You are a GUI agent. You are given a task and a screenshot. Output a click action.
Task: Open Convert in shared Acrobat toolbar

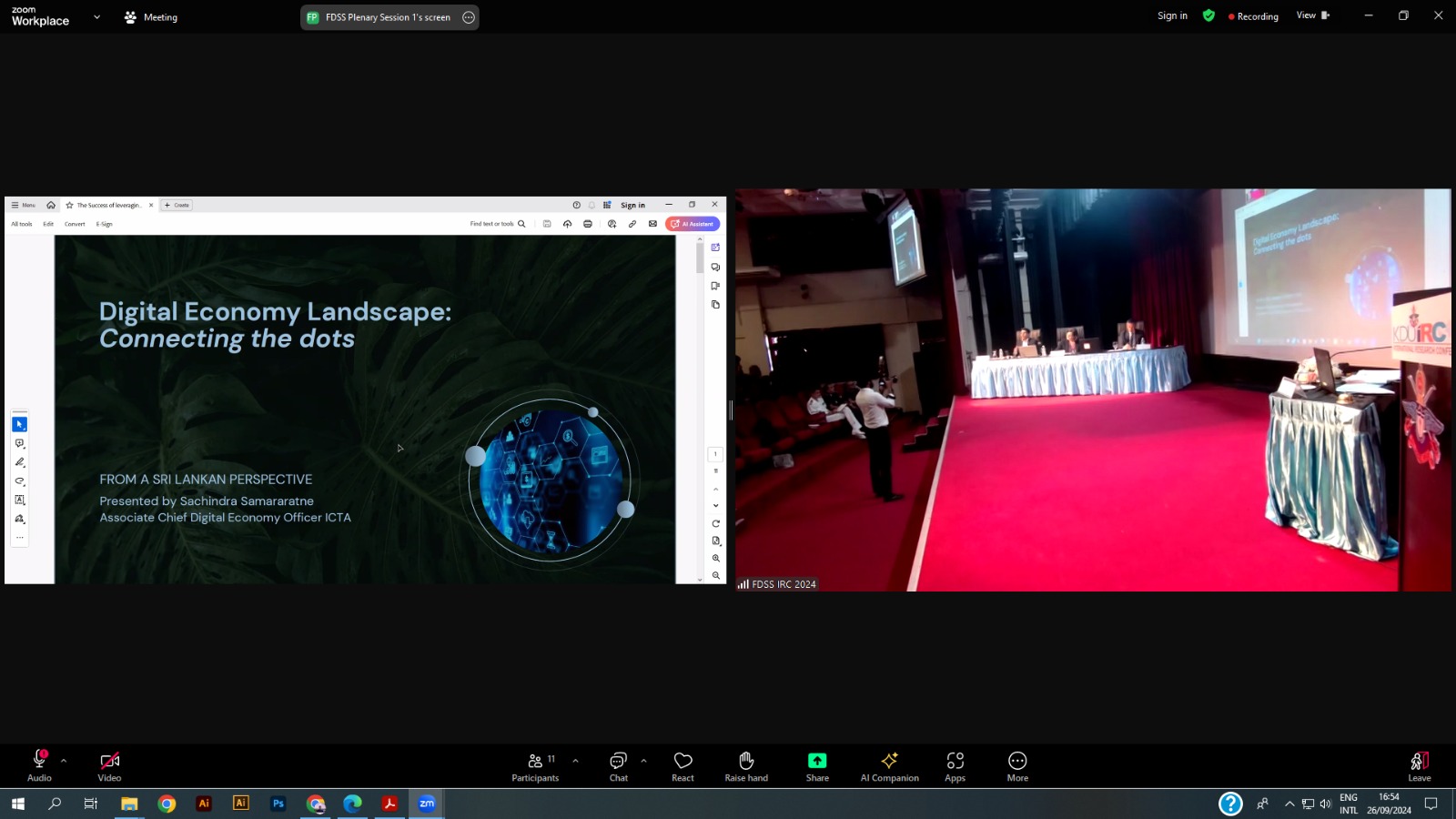(x=75, y=224)
